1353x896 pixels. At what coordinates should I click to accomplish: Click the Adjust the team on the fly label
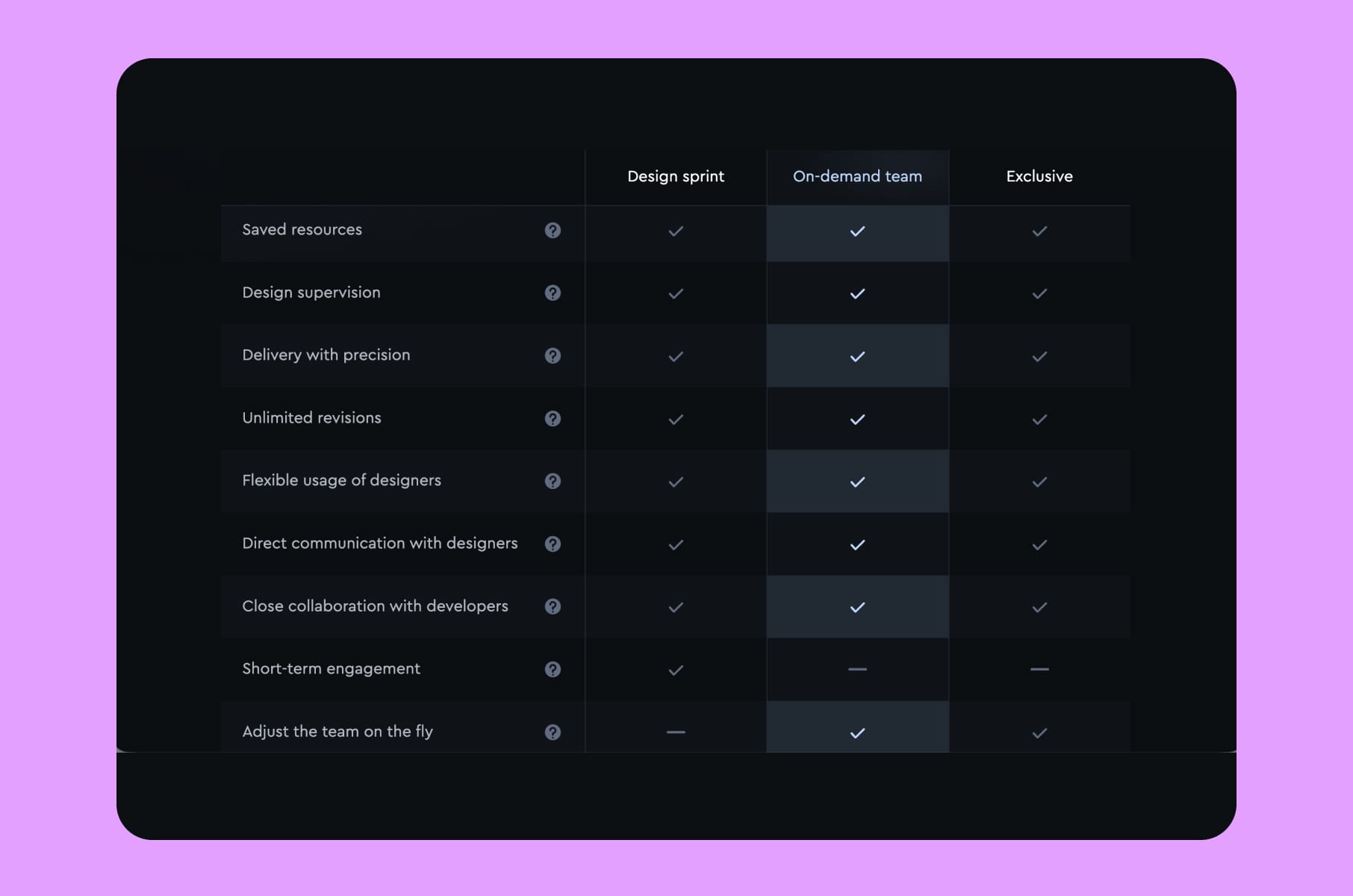tap(338, 732)
